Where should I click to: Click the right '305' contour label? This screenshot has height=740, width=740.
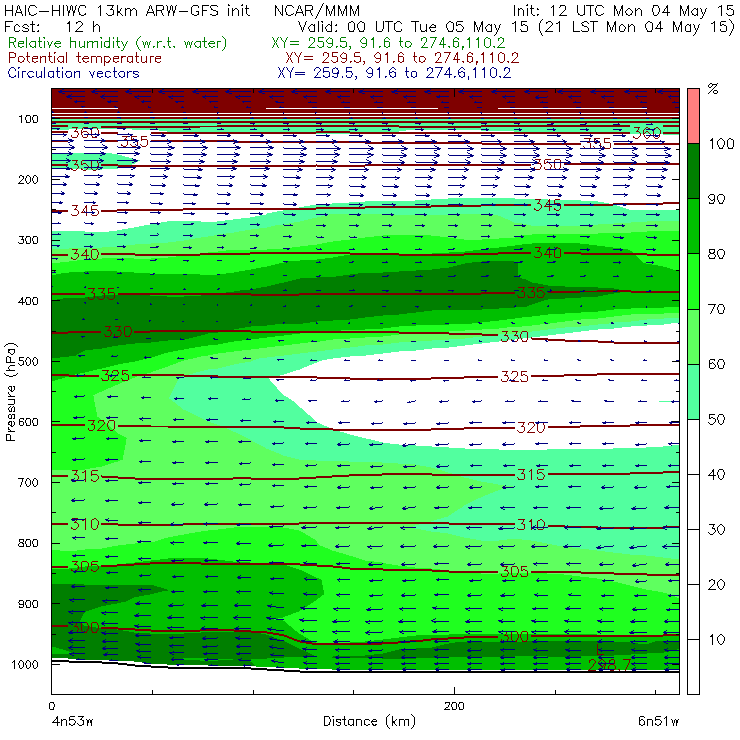pos(514,572)
